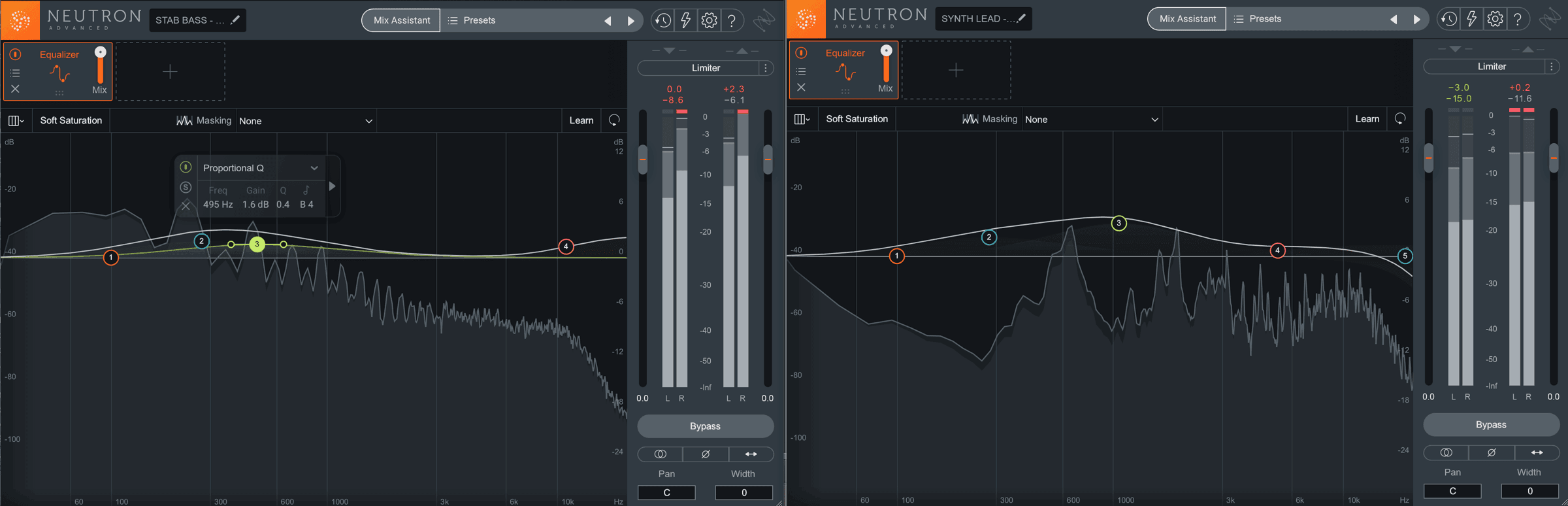The image size is (1568, 506).
Task: Open Presets menu in SYNTH LEAD window
Action: [1258, 19]
